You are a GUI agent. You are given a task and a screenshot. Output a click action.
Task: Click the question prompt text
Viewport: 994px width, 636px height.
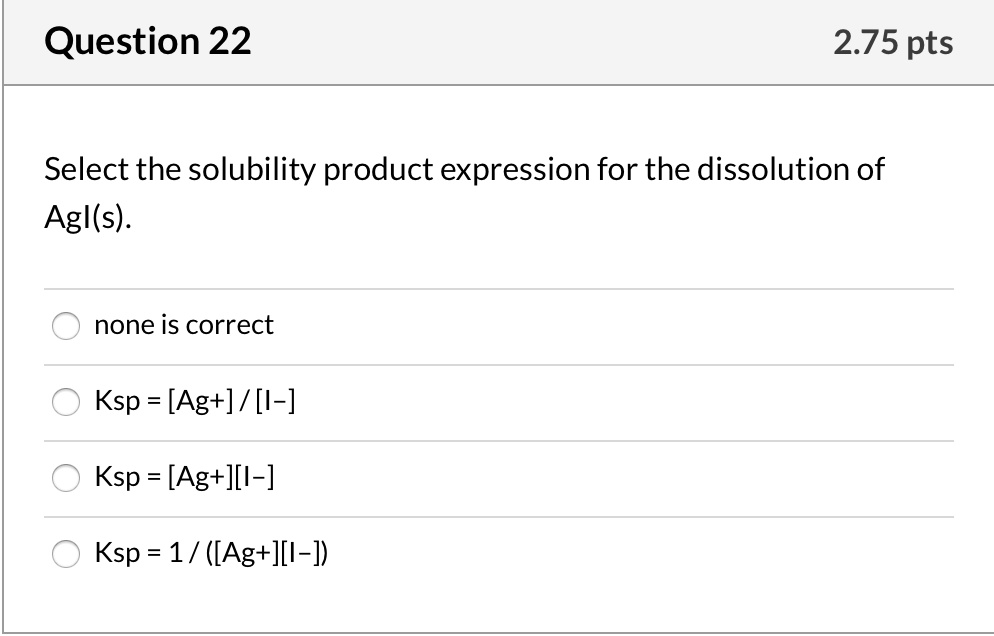click(462, 170)
